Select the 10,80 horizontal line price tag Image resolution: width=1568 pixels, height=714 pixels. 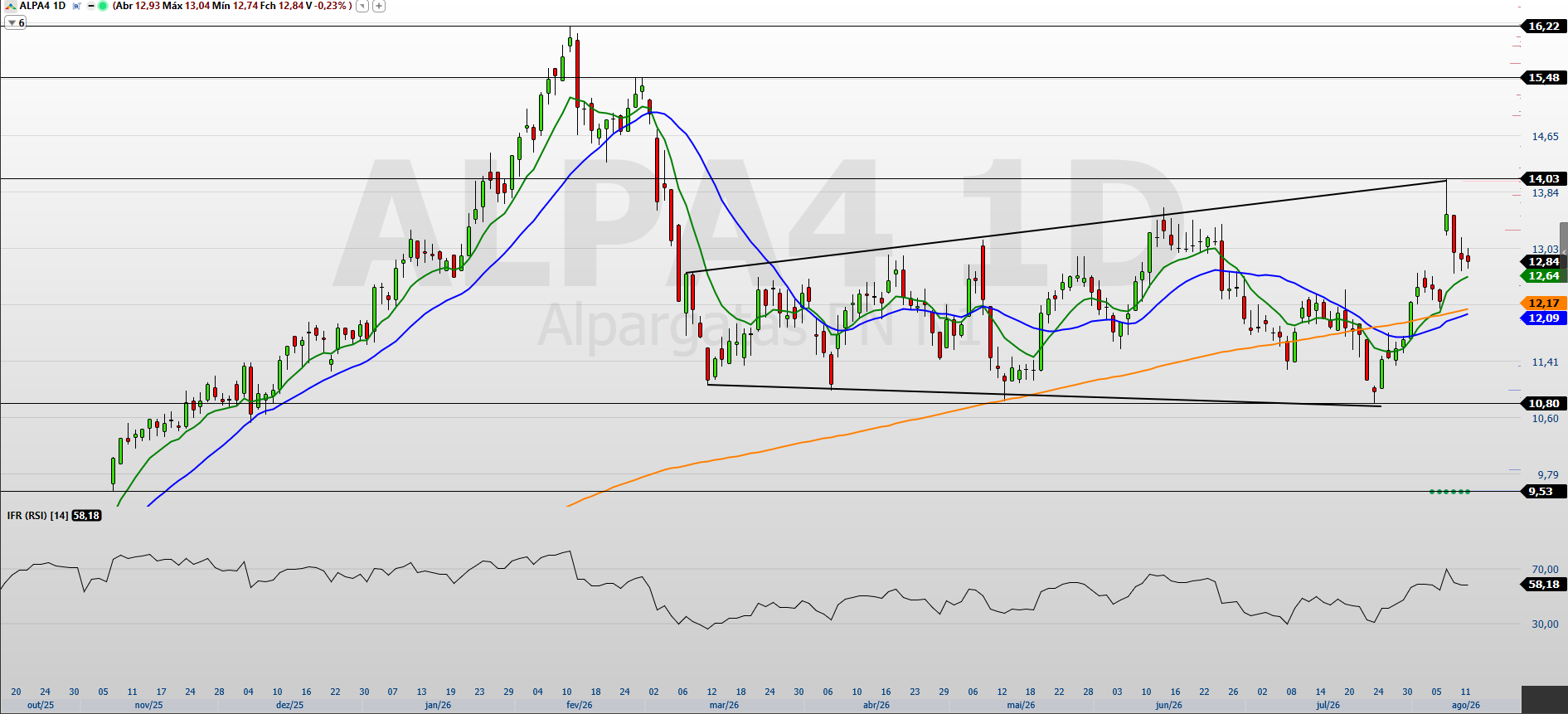[x=1543, y=403]
